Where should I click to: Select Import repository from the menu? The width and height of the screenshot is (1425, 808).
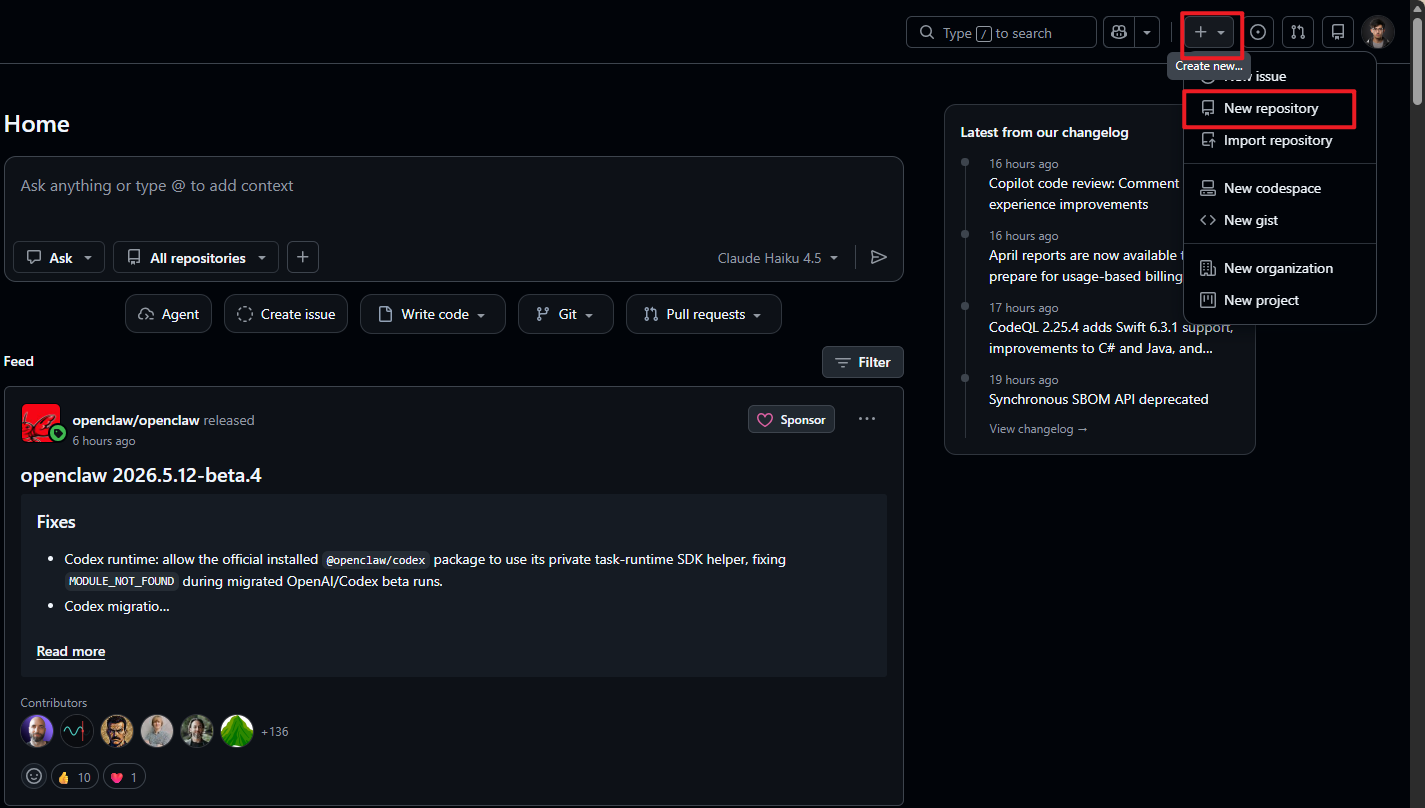(1280, 140)
